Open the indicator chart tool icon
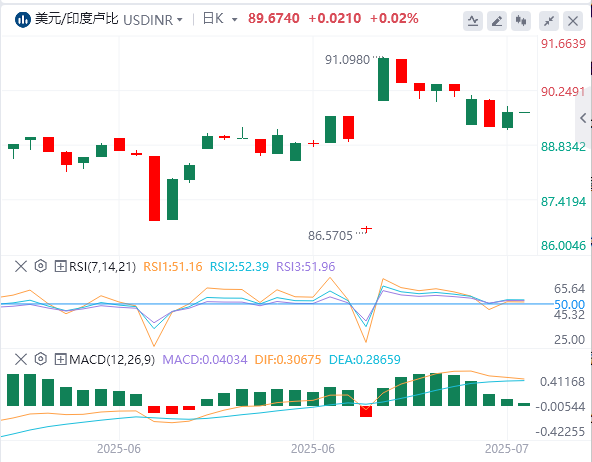Screen dimensions: 592x462 coord(473,21)
